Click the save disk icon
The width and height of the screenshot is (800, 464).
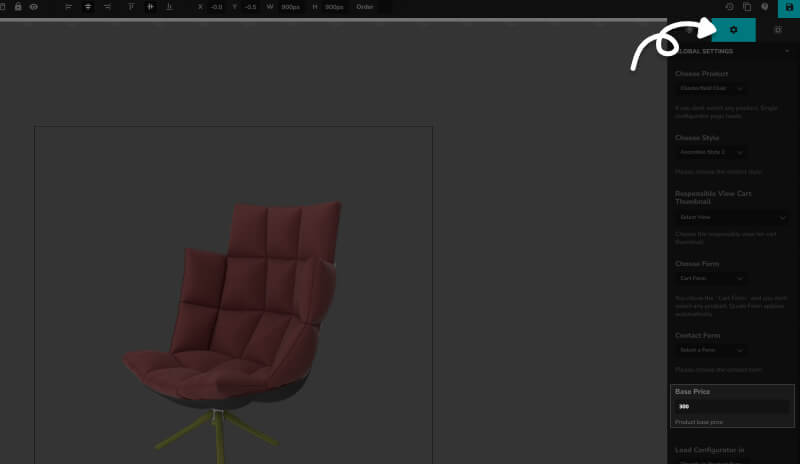pyautogui.click(x=789, y=7)
